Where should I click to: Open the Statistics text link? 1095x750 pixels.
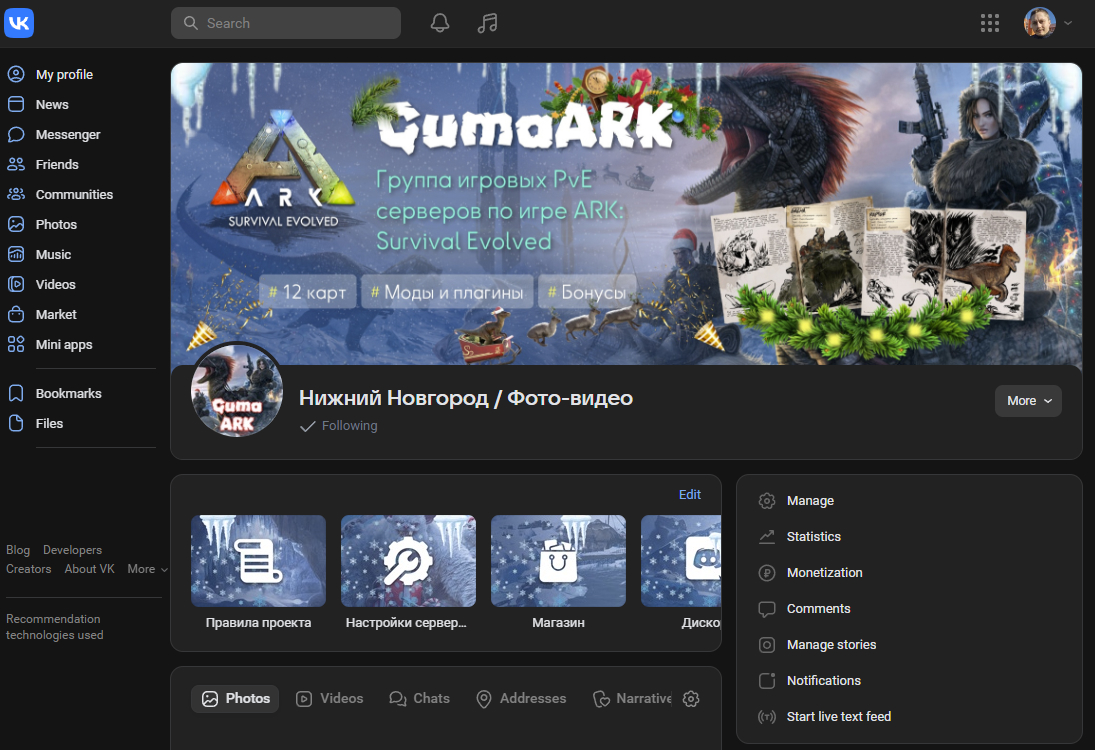[x=814, y=536]
